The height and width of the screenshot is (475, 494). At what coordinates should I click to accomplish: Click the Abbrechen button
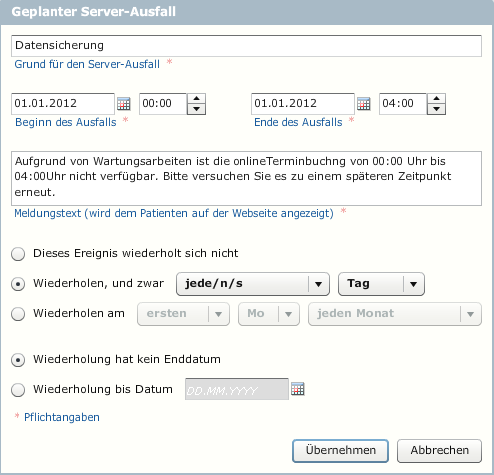pos(439,451)
